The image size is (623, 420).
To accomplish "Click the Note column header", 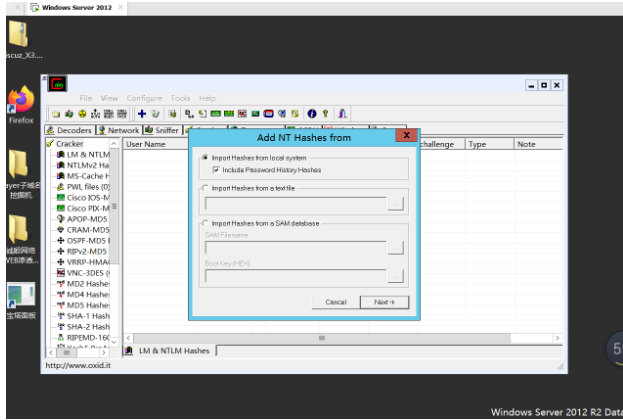I will (x=538, y=144).
